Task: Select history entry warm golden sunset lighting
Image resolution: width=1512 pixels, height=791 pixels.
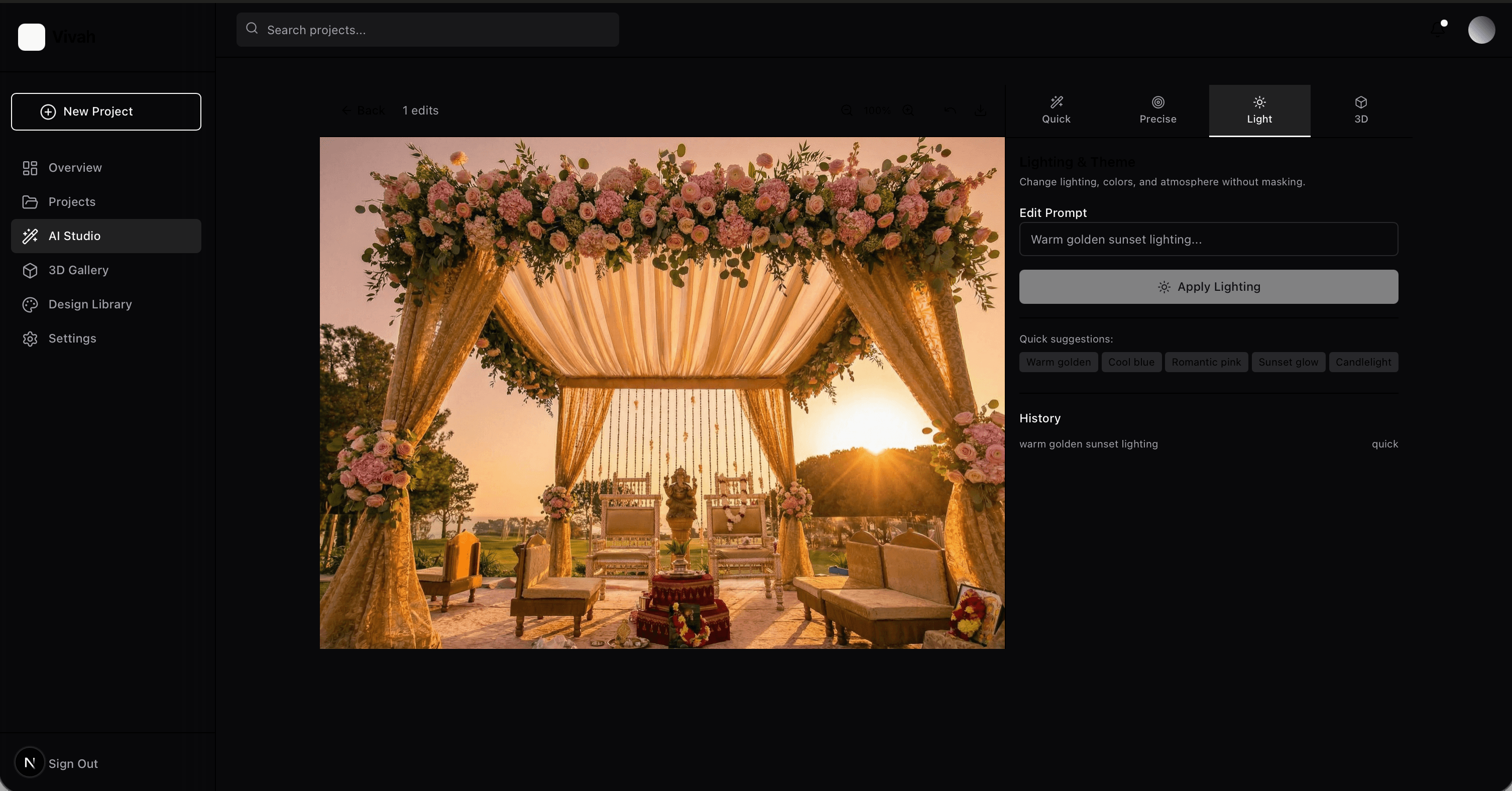Action: (x=1208, y=444)
